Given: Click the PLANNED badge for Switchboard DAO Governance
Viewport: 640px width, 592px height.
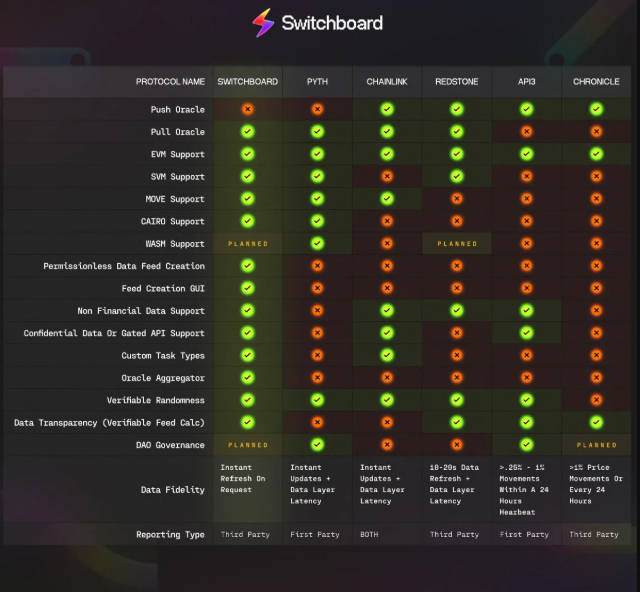Looking at the screenshot, I should tap(248, 445).
